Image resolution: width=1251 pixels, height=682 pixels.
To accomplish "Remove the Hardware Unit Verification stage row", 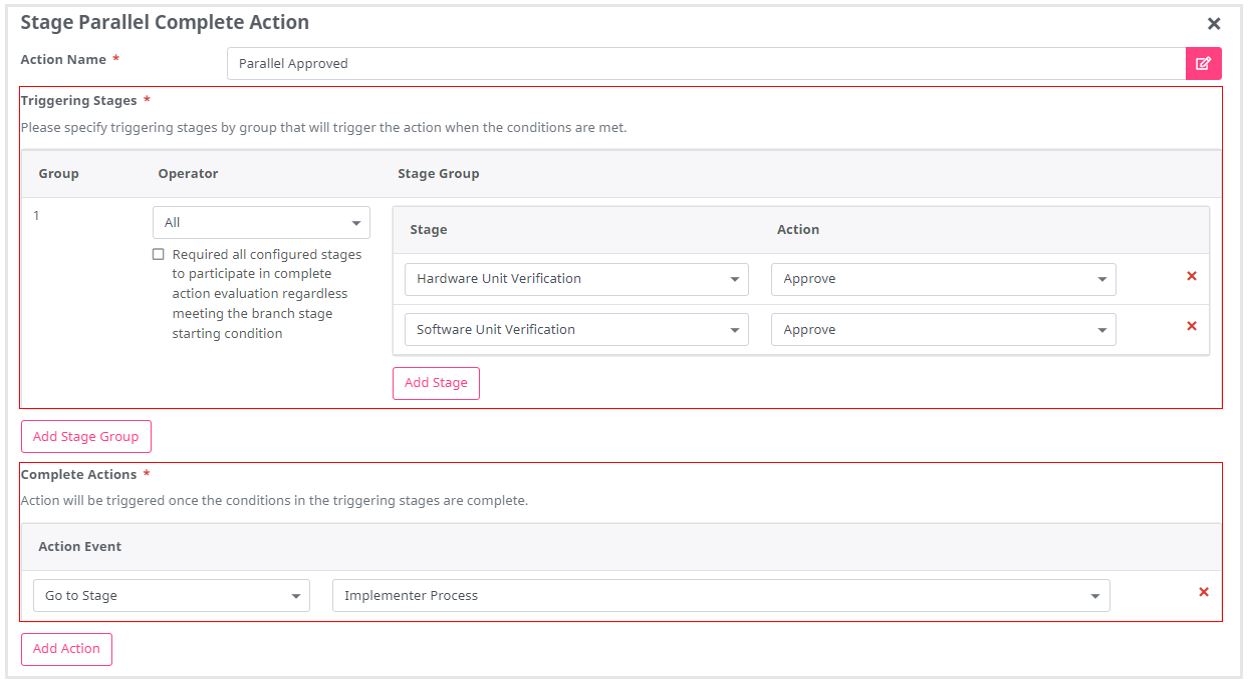I will click(1191, 276).
